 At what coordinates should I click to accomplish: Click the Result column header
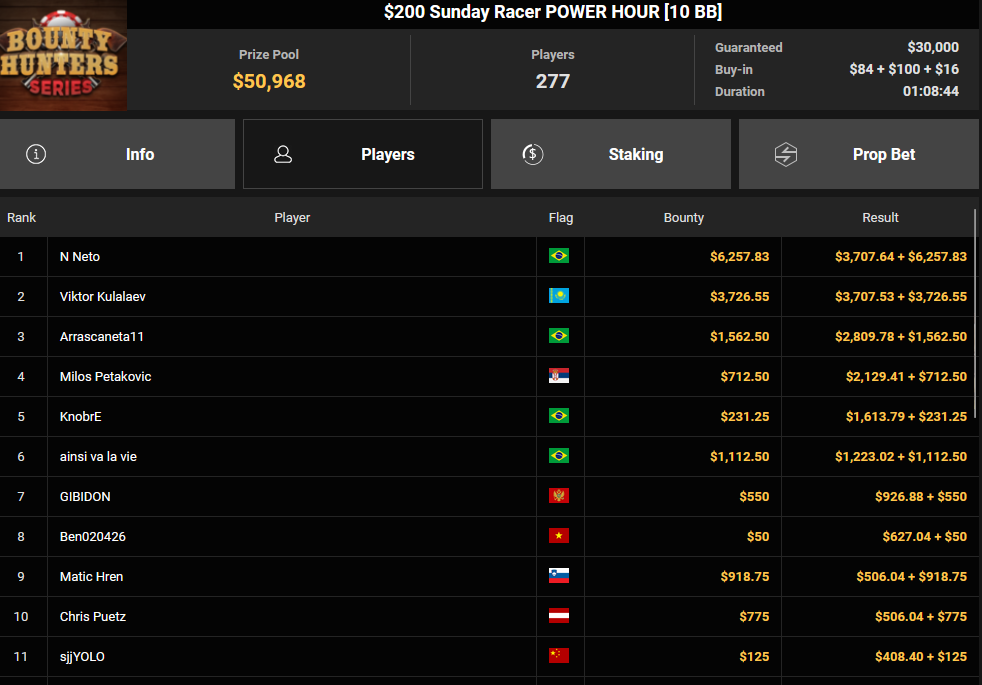click(x=880, y=217)
